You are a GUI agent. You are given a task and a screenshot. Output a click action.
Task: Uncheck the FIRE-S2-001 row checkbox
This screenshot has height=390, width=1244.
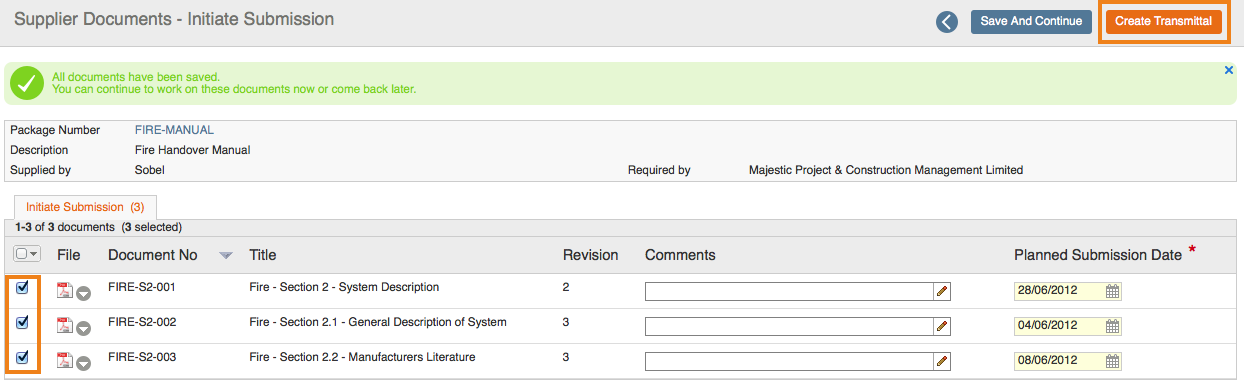point(23,288)
